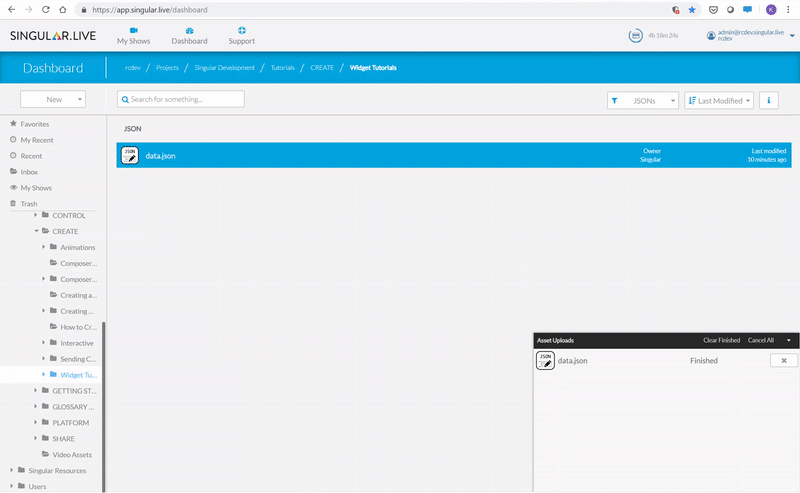Select the Users folder
The height and width of the screenshot is (493, 800).
32,486
